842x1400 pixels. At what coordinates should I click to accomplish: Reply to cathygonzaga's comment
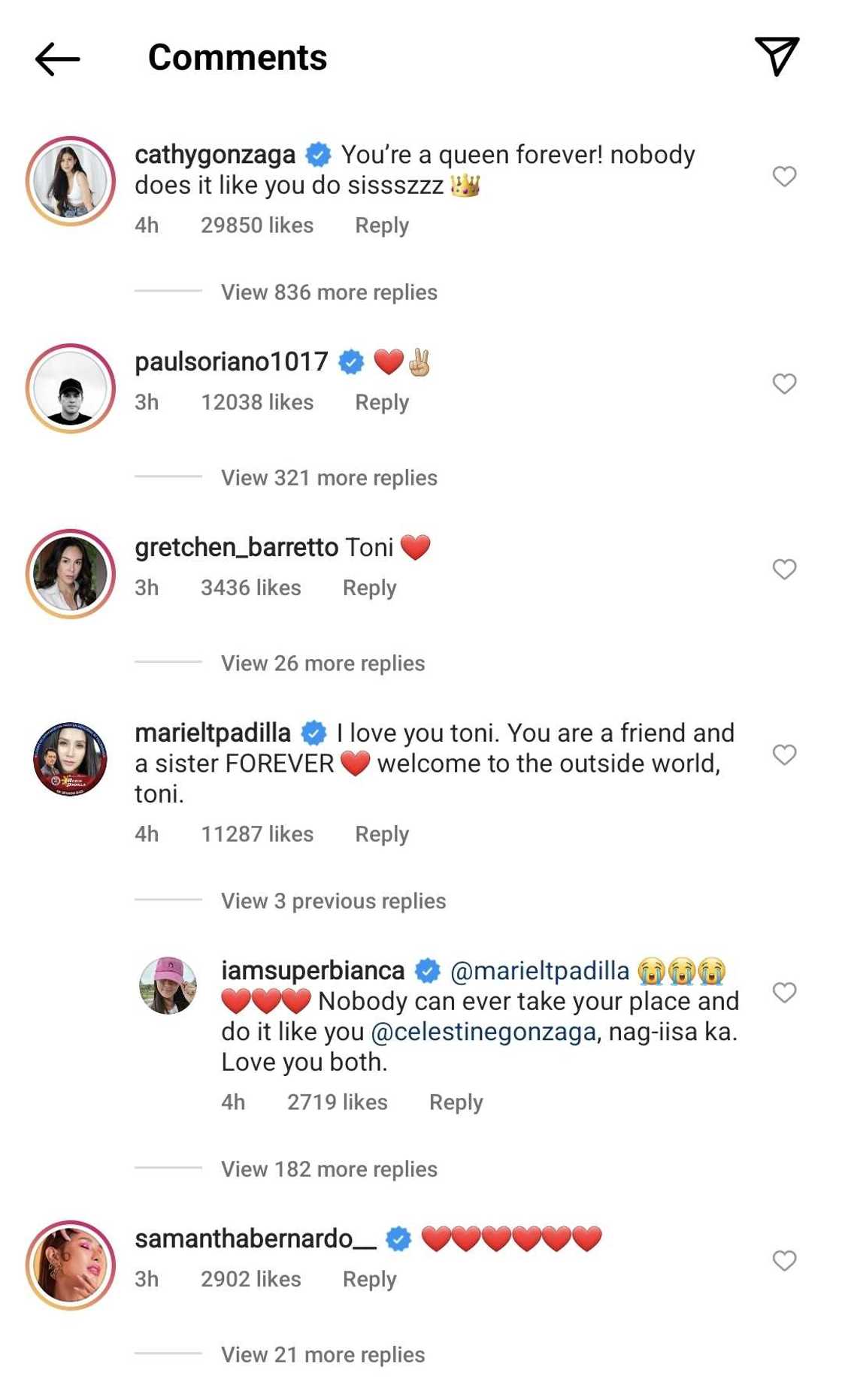click(382, 225)
